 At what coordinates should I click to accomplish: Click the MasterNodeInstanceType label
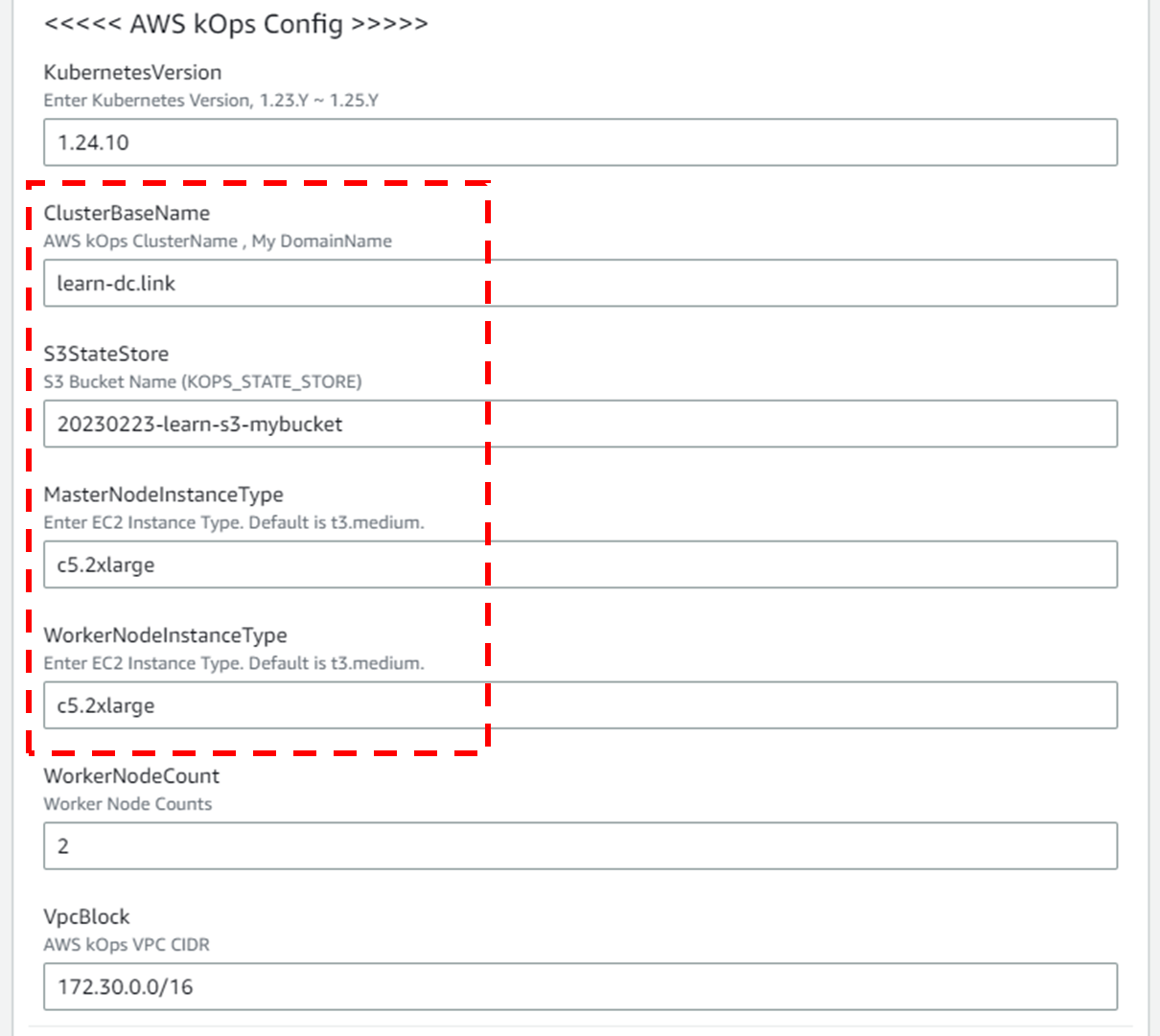click(x=163, y=495)
